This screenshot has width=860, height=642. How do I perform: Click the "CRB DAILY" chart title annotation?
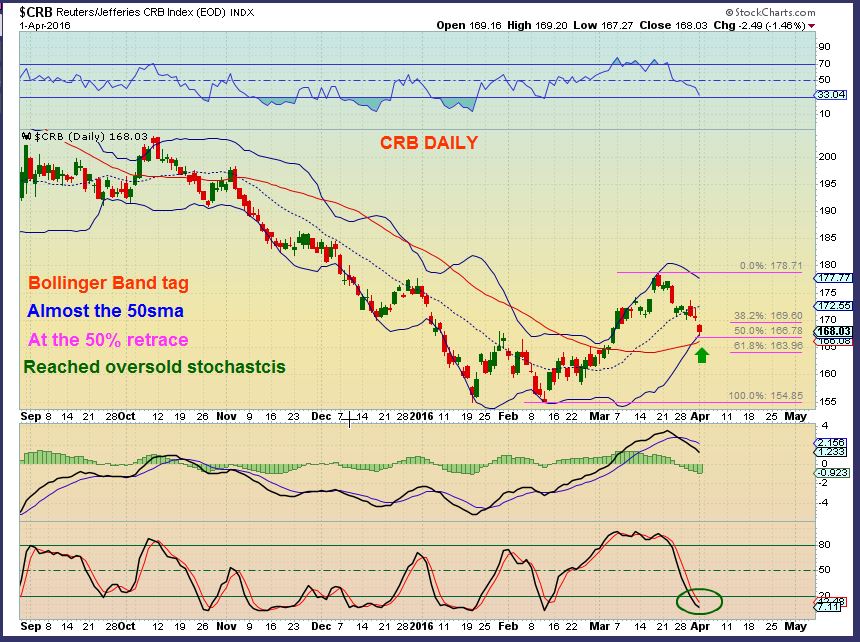[x=429, y=143]
